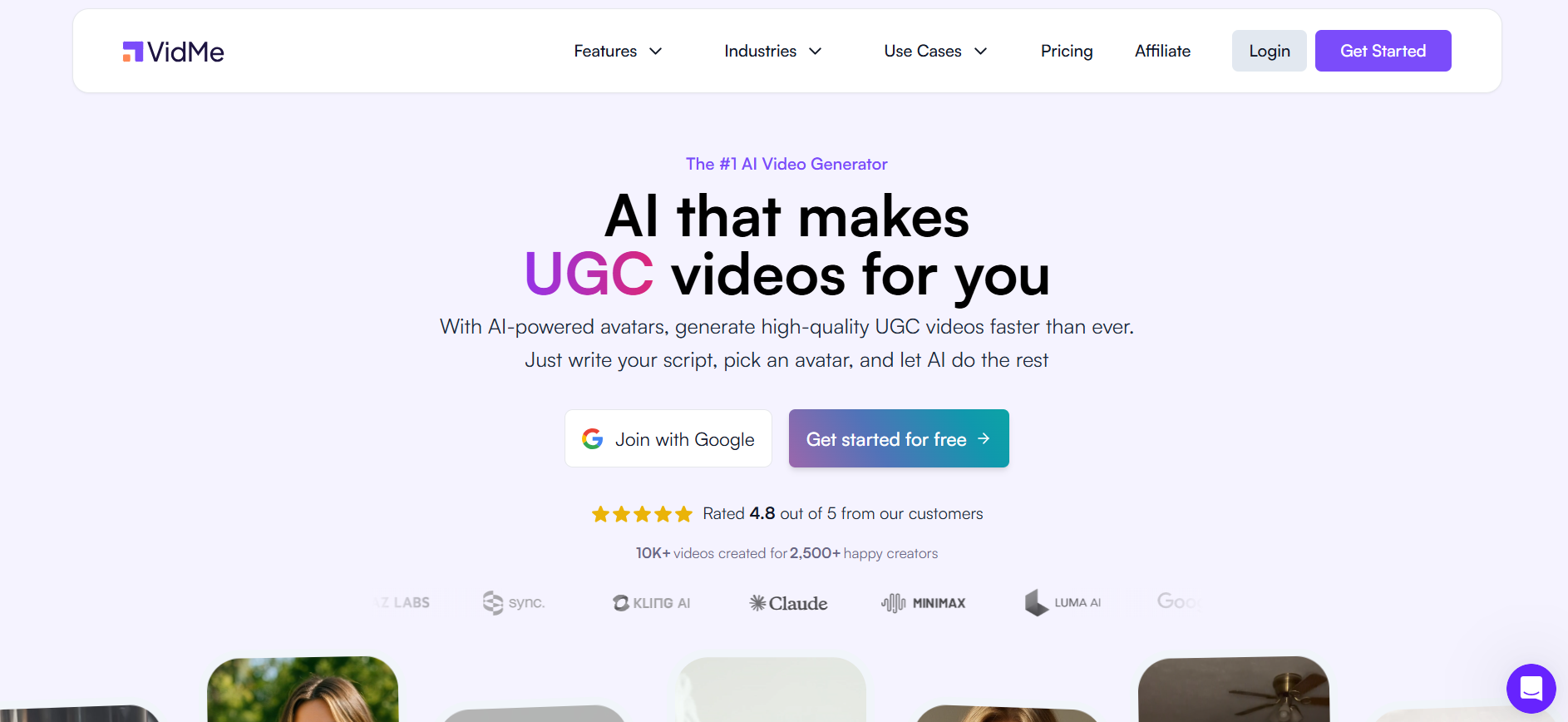The height and width of the screenshot is (722, 1568).
Task: Click the Luma AI logo
Action: click(1063, 602)
